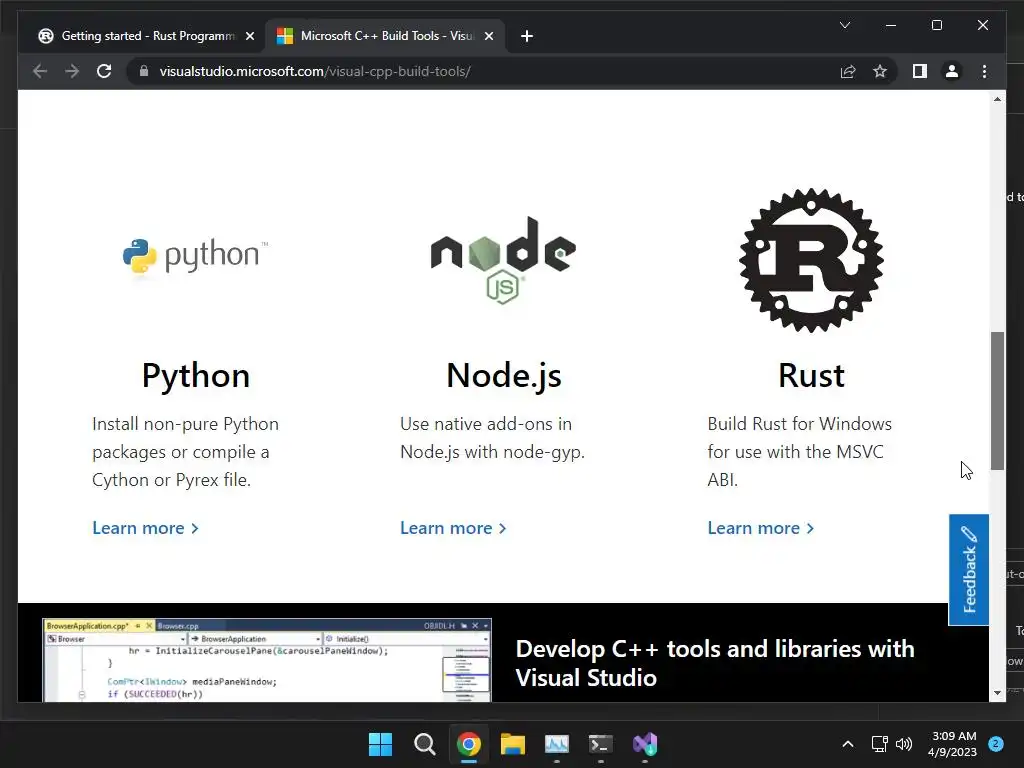Image resolution: width=1024 pixels, height=768 pixels.
Task: Reload the current page
Action: click(104, 71)
